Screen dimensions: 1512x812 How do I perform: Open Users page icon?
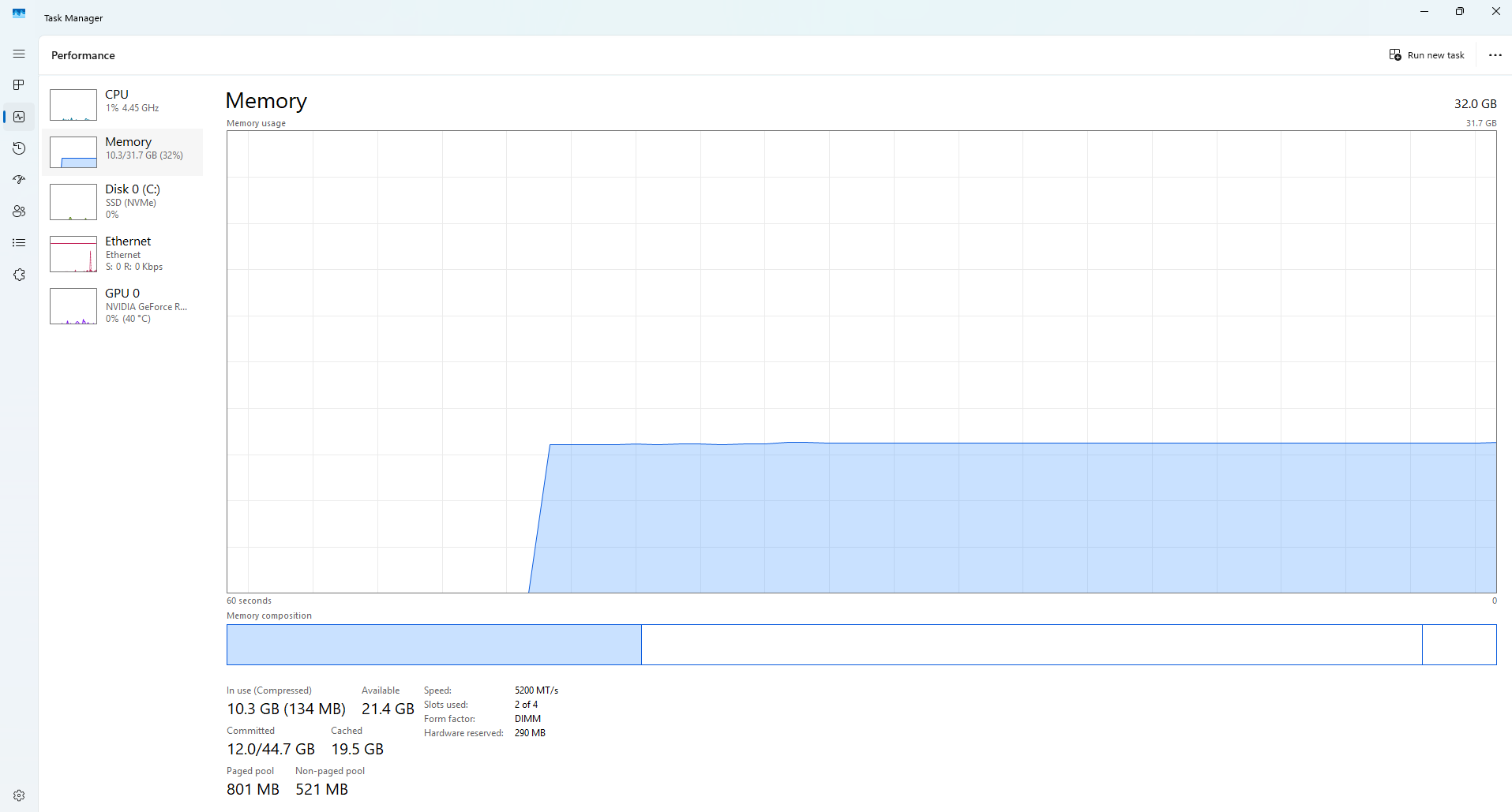19,211
